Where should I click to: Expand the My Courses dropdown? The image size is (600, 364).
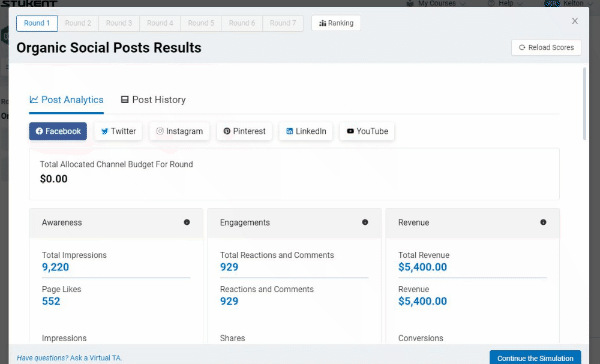point(437,3)
